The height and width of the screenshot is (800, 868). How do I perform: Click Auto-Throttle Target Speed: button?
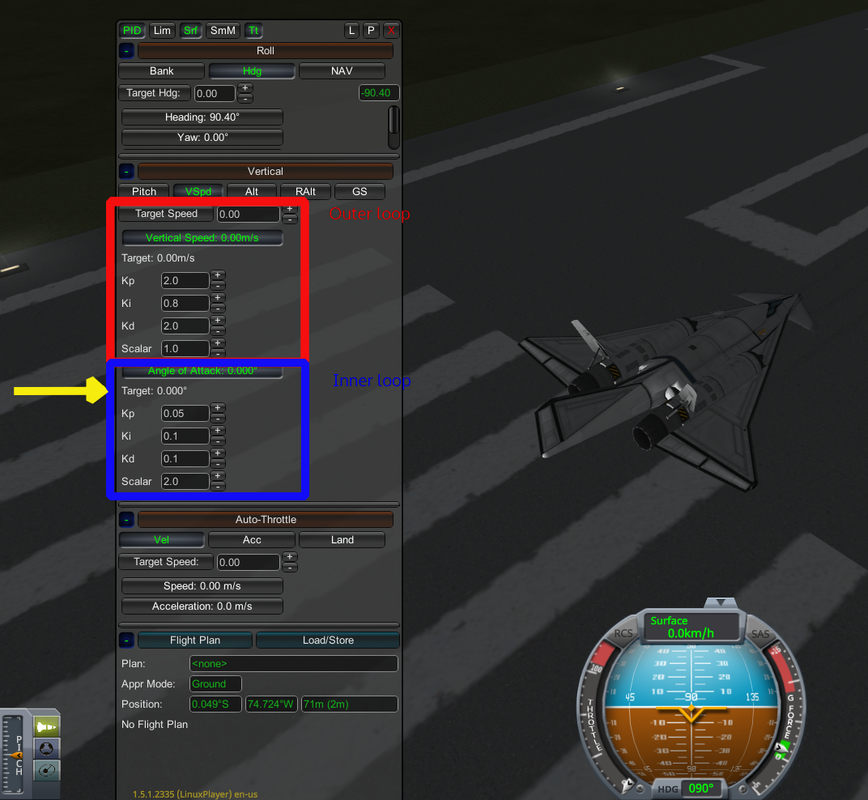[x=166, y=562]
